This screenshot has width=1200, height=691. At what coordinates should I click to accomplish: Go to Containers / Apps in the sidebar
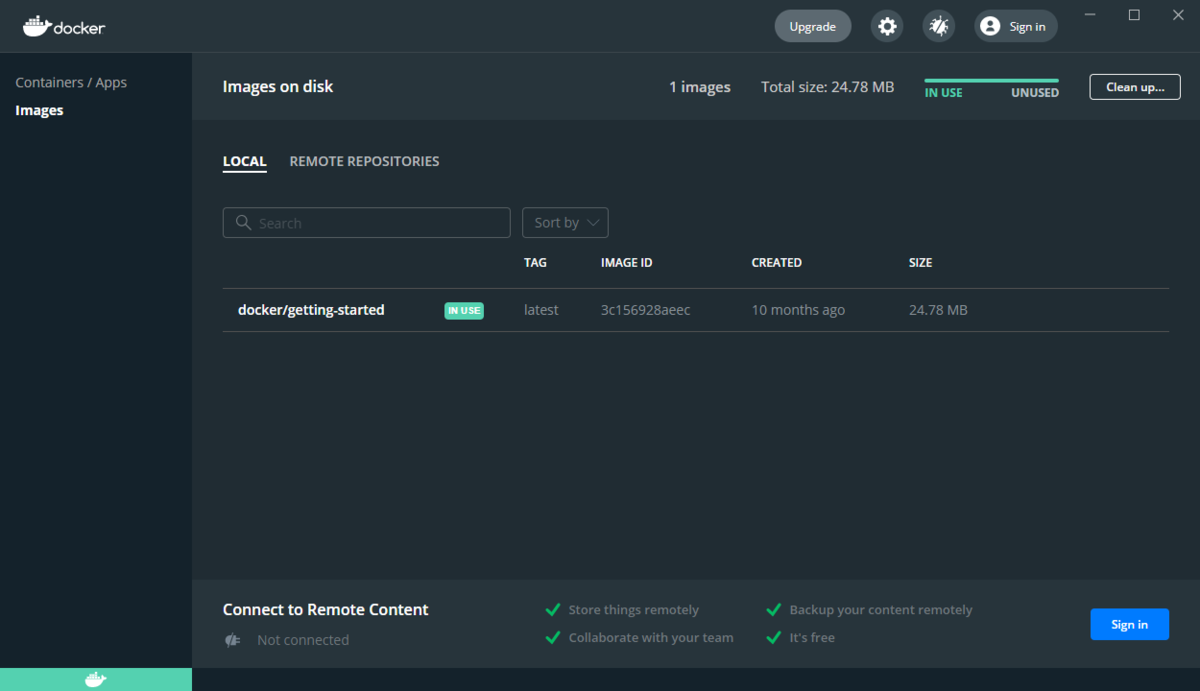click(x=71, y=82)
